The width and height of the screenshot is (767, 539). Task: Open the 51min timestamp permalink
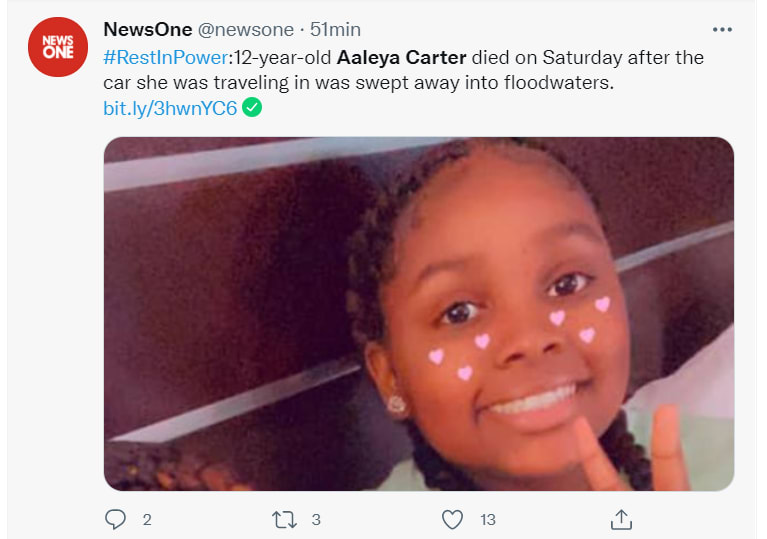336,29
